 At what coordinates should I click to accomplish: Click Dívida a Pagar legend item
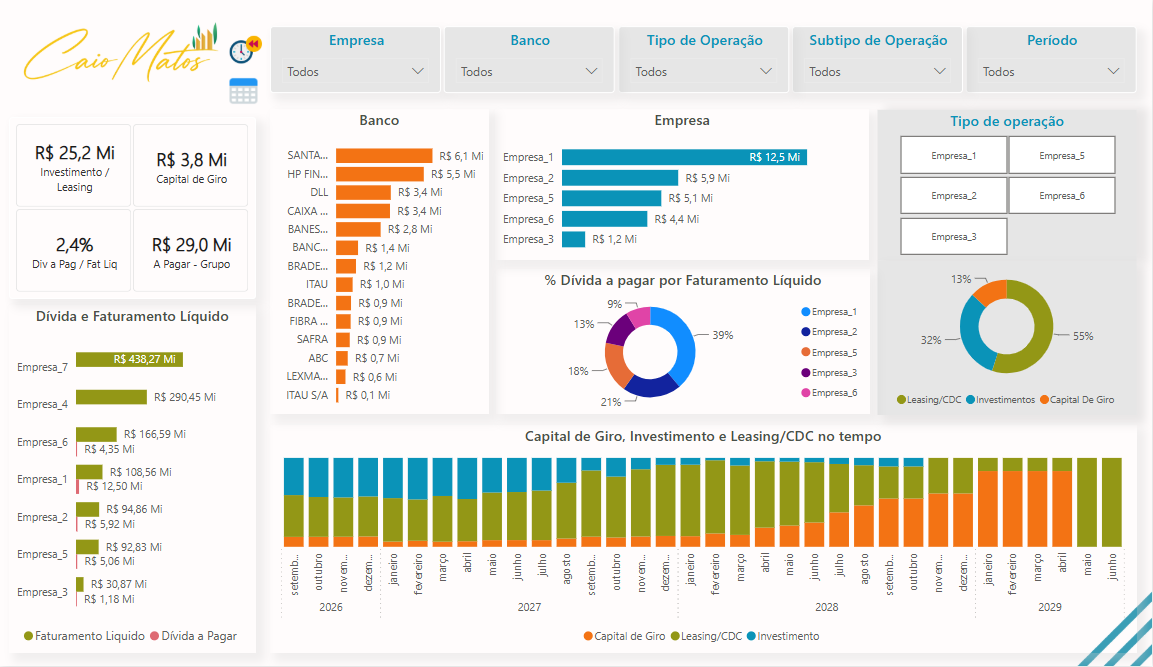tap(193, 636)
